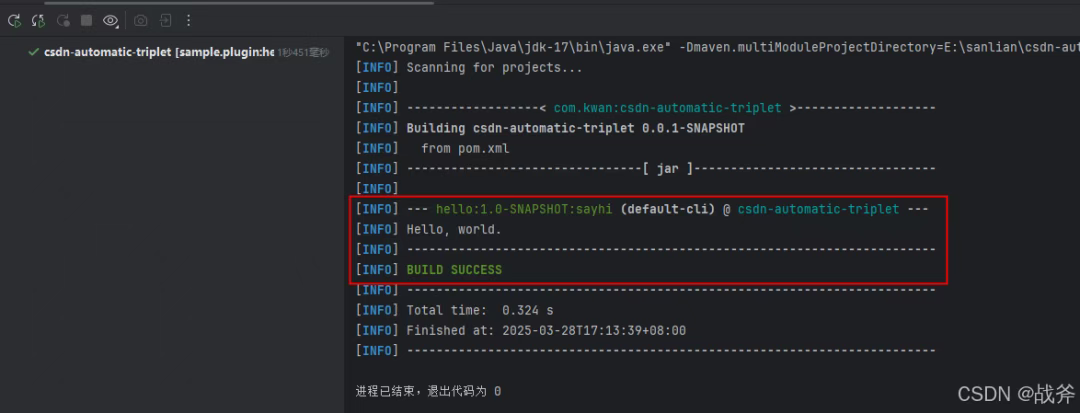Viewport: 1080px width, 413px height.
Task: Click the Total time output line
Action: click(x=479, y=310)
